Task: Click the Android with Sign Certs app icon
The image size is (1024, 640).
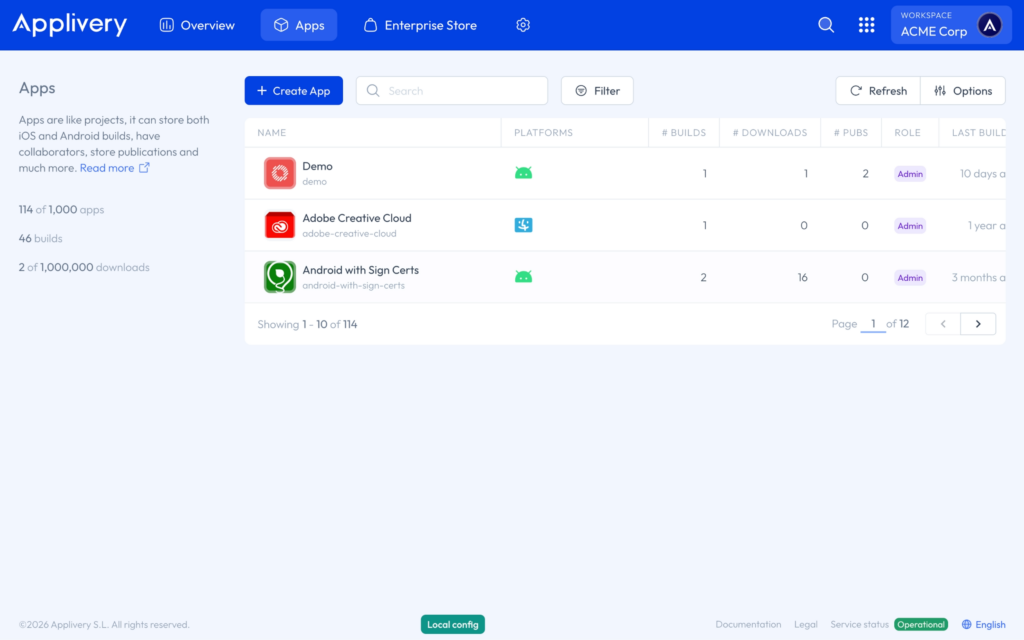Action: point(279,277)
